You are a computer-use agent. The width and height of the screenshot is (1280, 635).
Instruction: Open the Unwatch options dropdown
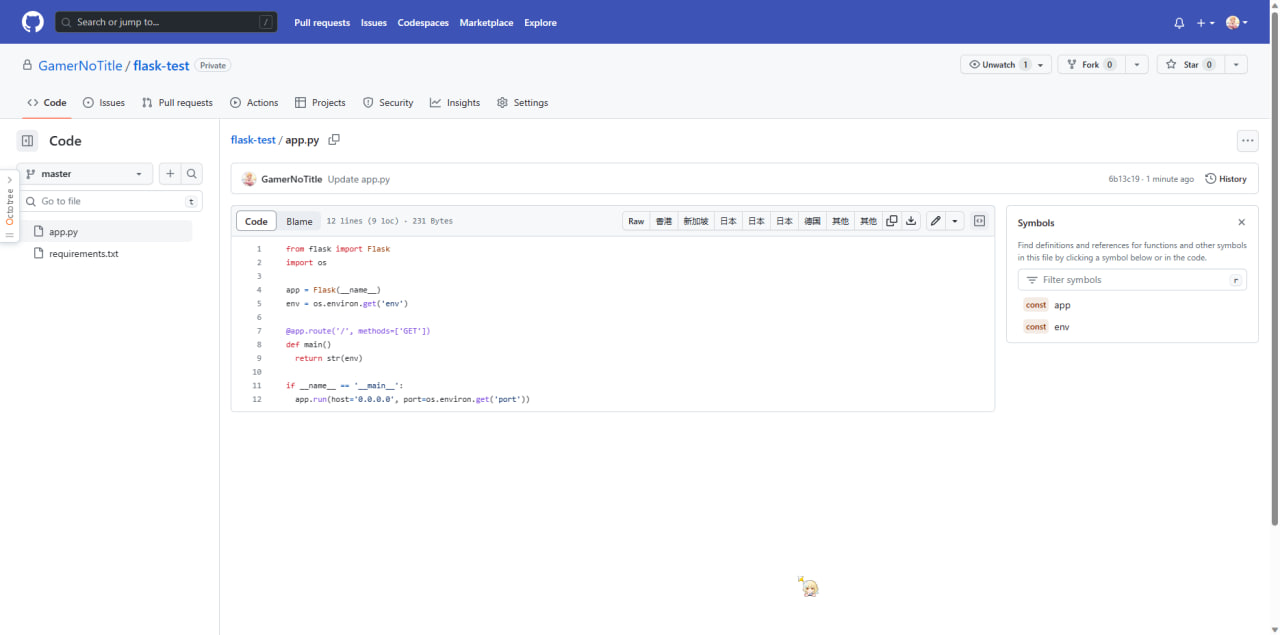pos(1040,65)
